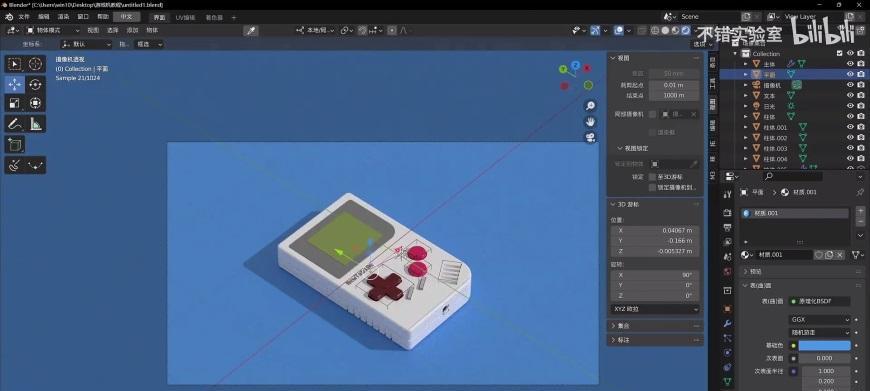Expand the 柱体.001 tree item
Image resolution: width=870 pixels, height=391 pixels.
(746, 128)
